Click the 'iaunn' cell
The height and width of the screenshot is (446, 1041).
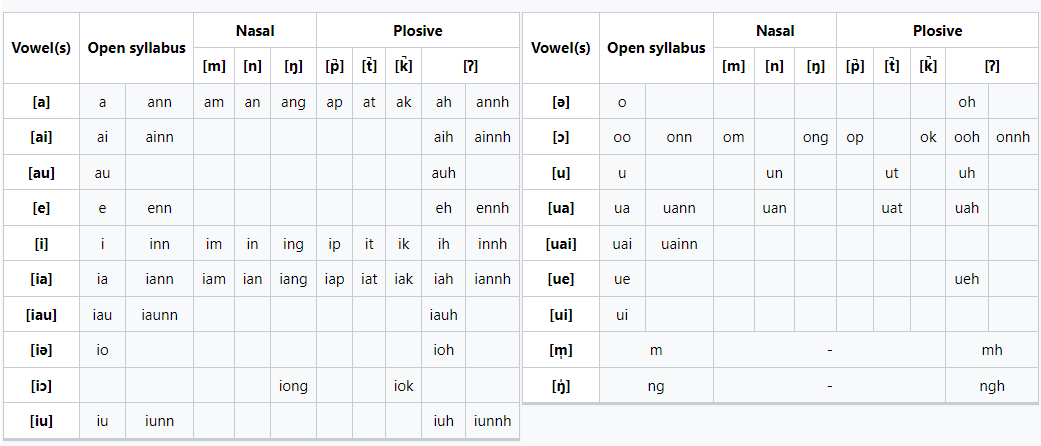(x=159, y=315)
